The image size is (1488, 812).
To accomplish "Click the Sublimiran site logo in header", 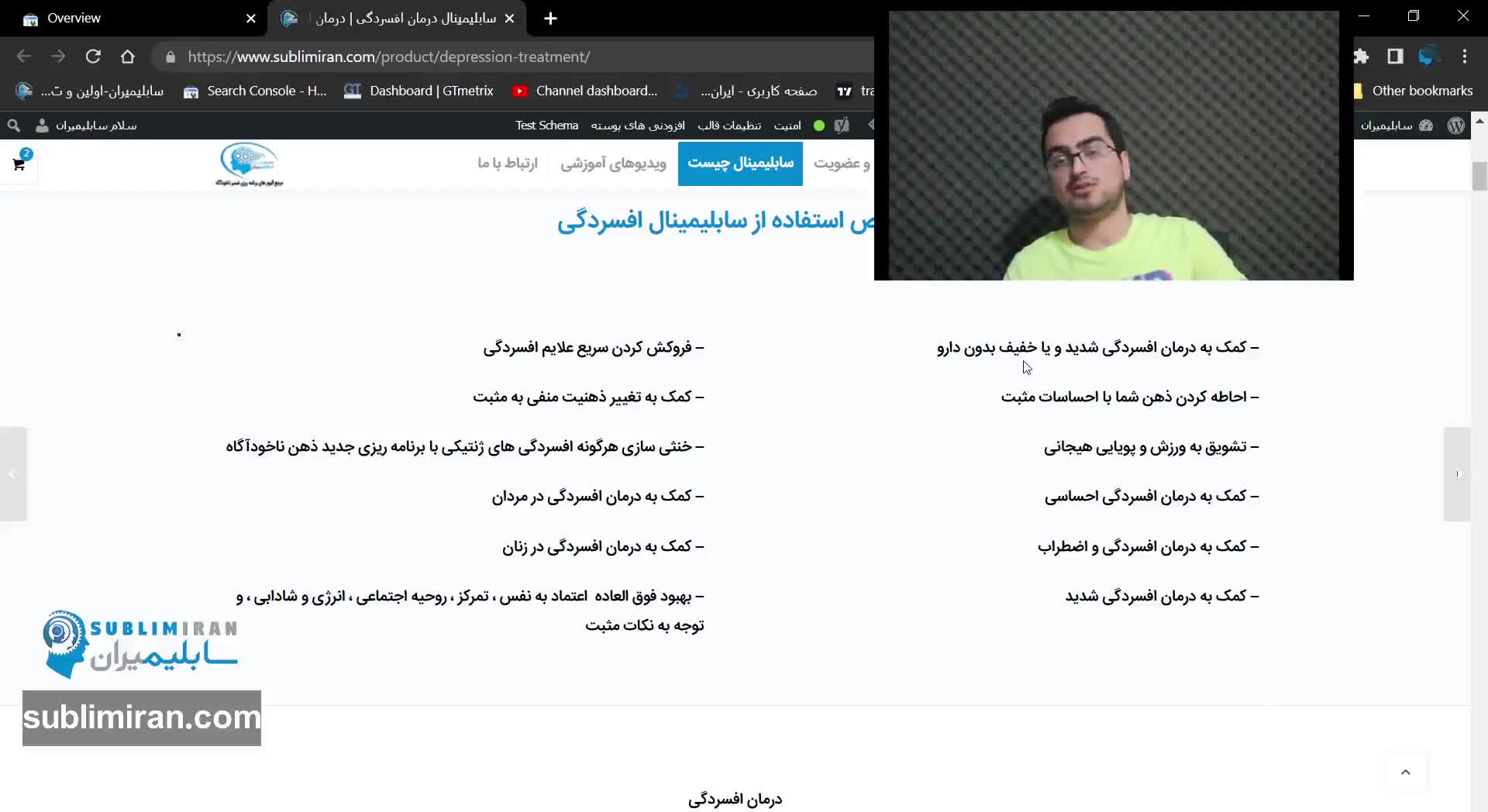I will coord(249,163).
